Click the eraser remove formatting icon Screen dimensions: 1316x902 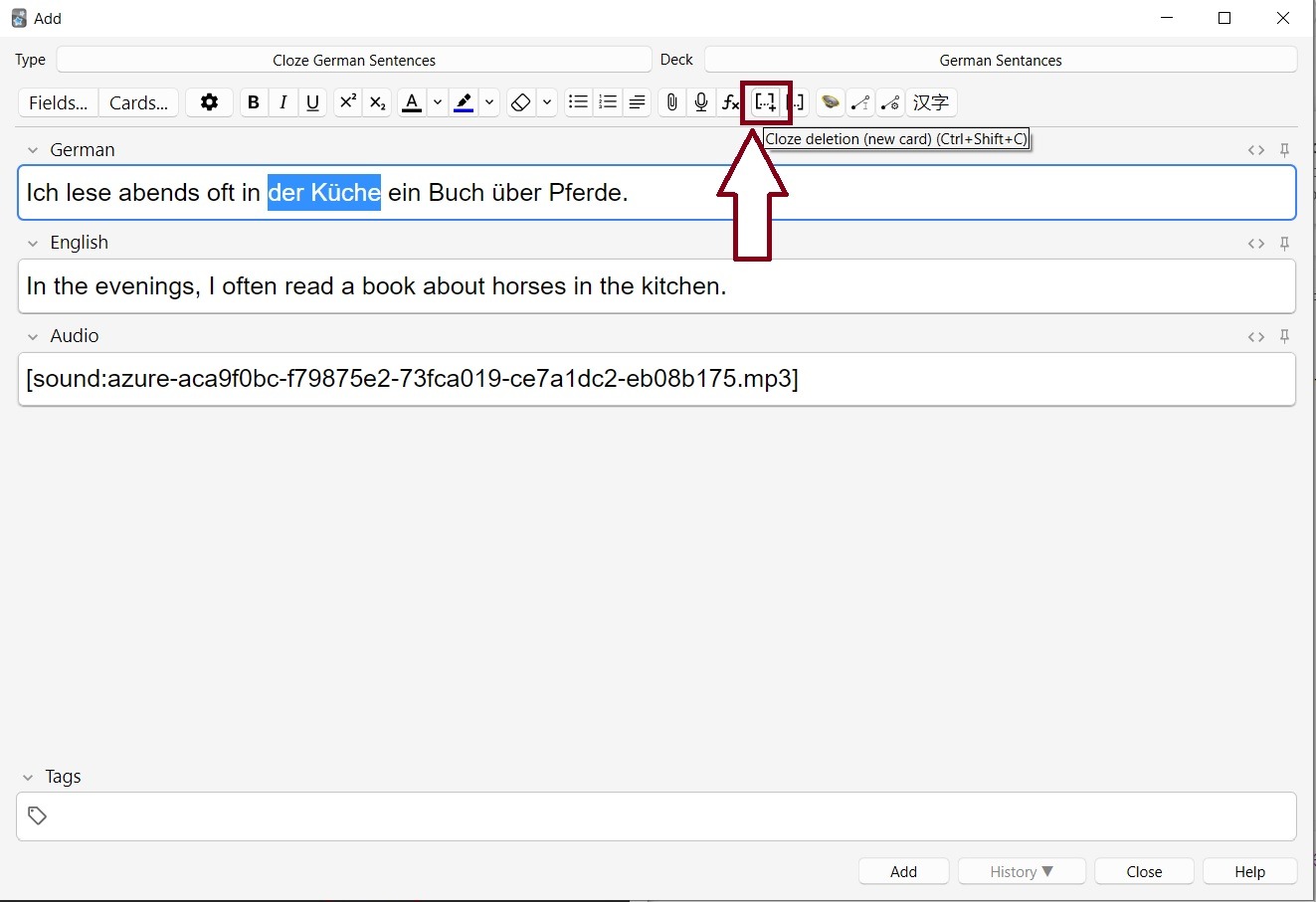[x=520, y=102]
